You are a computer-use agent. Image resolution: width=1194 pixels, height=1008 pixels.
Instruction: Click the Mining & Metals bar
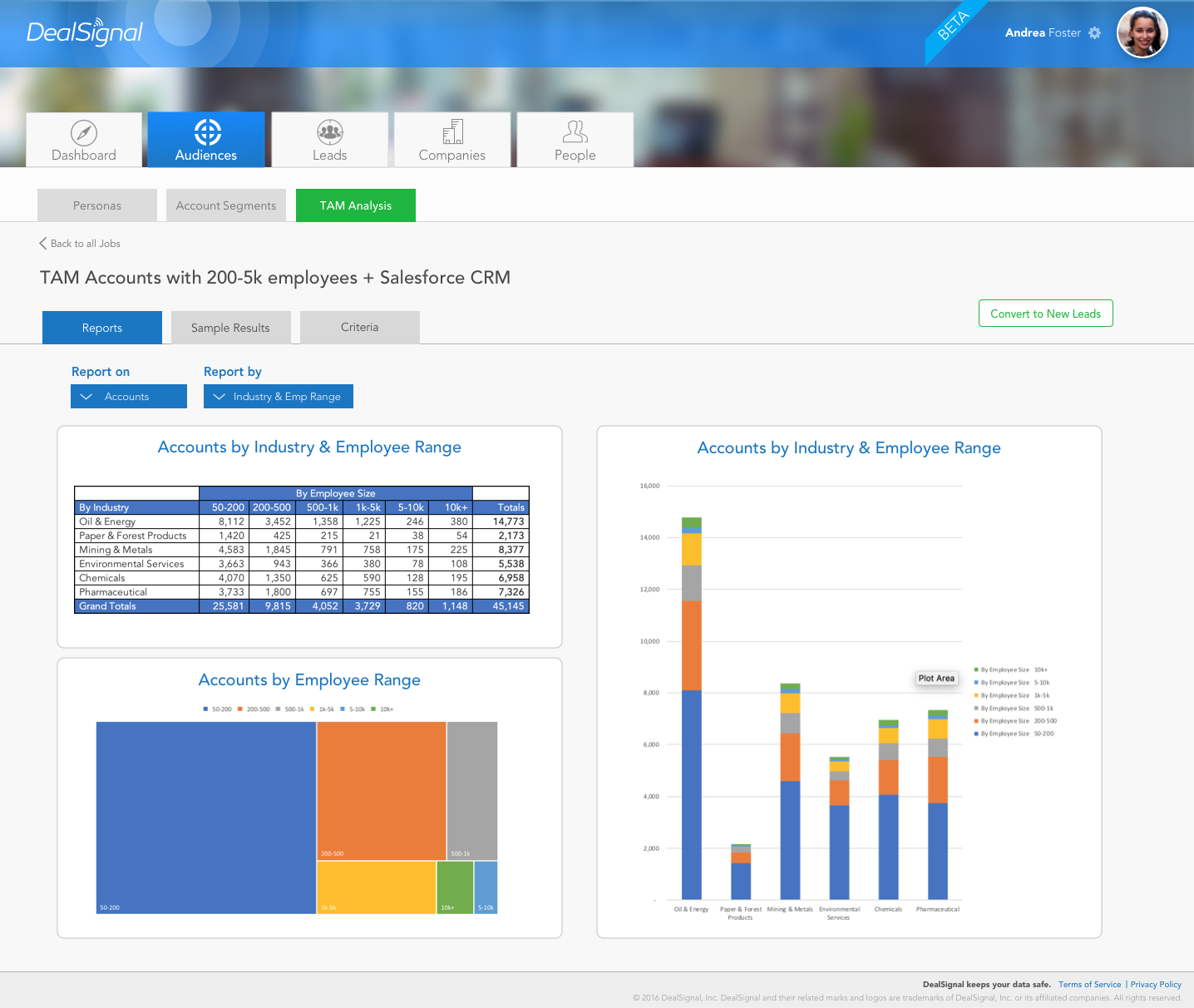[x=791, y=792]
